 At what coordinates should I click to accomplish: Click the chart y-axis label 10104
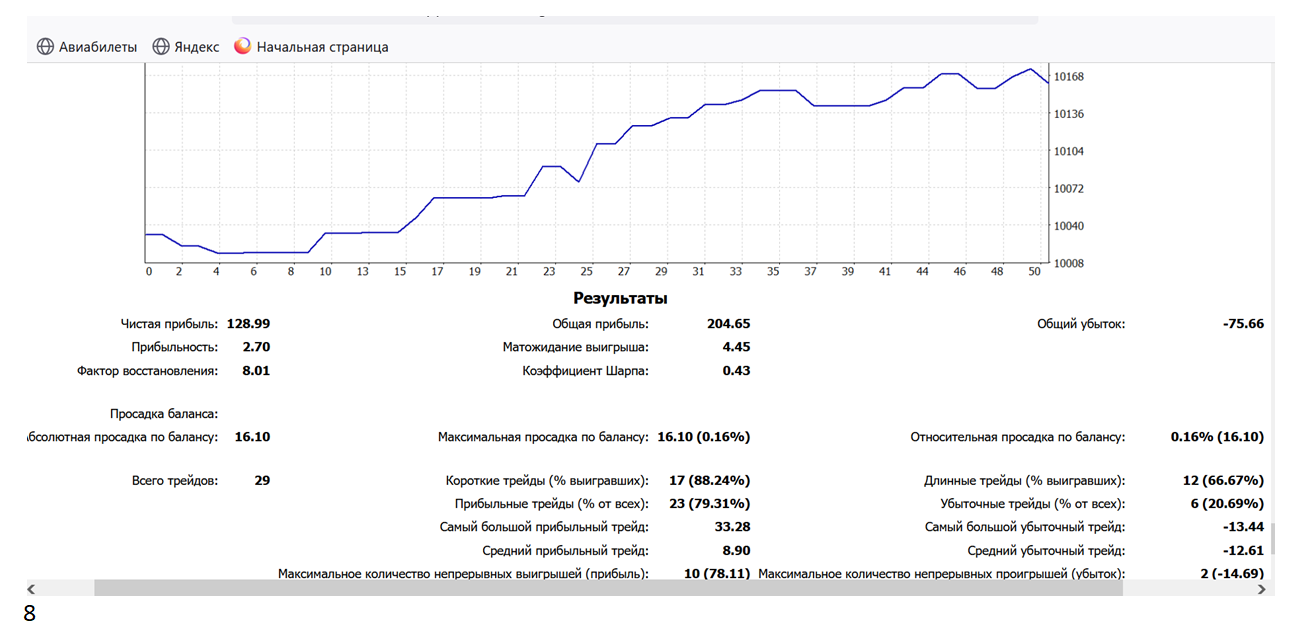coord(1069,151)
